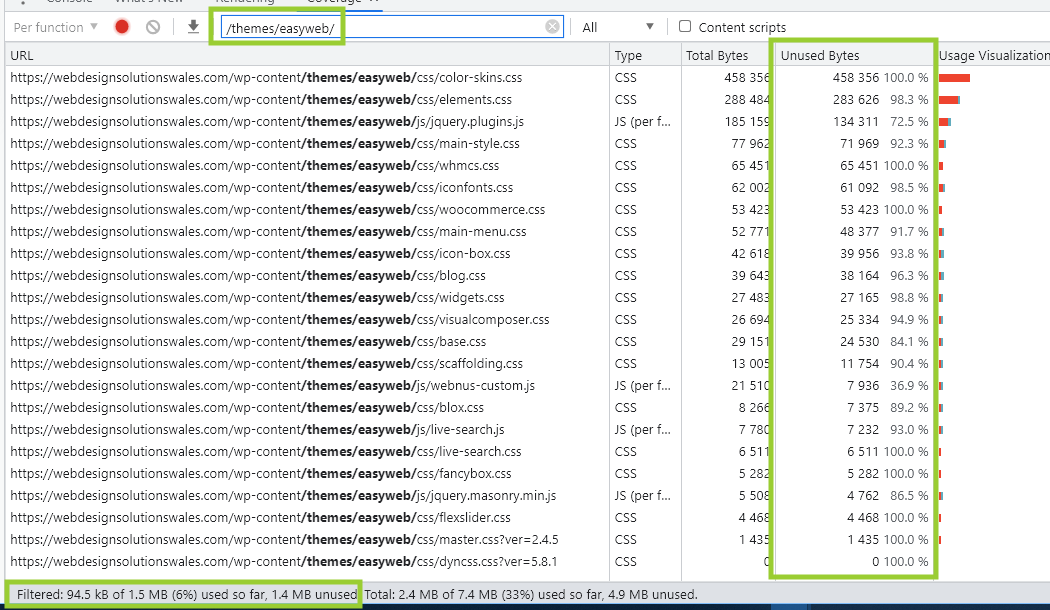Select the widgets.css URL row
1050x610 pixels.
click(528, 297)
